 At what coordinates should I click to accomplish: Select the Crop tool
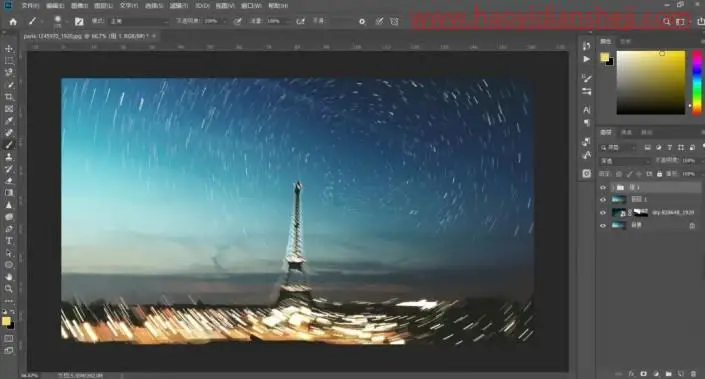click(9, 97)
